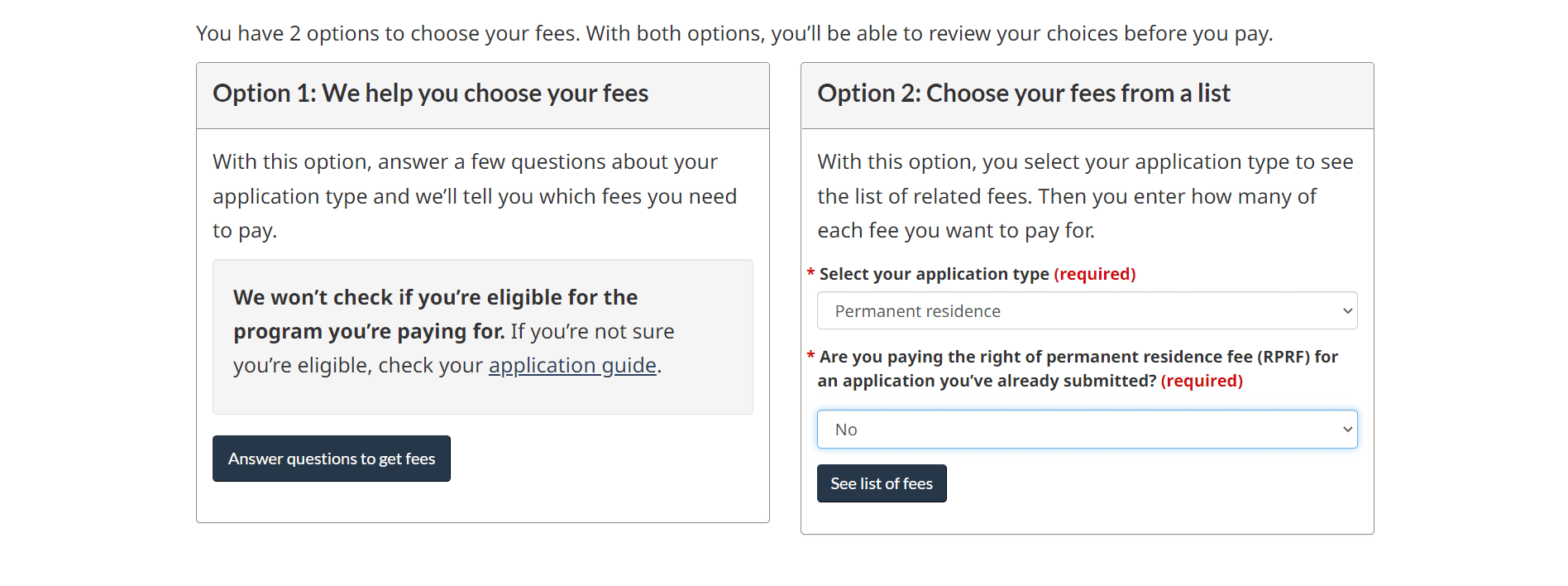Select the Option 1 panel header
Screen dimensions: 1568x586
(x=429, y=94)
